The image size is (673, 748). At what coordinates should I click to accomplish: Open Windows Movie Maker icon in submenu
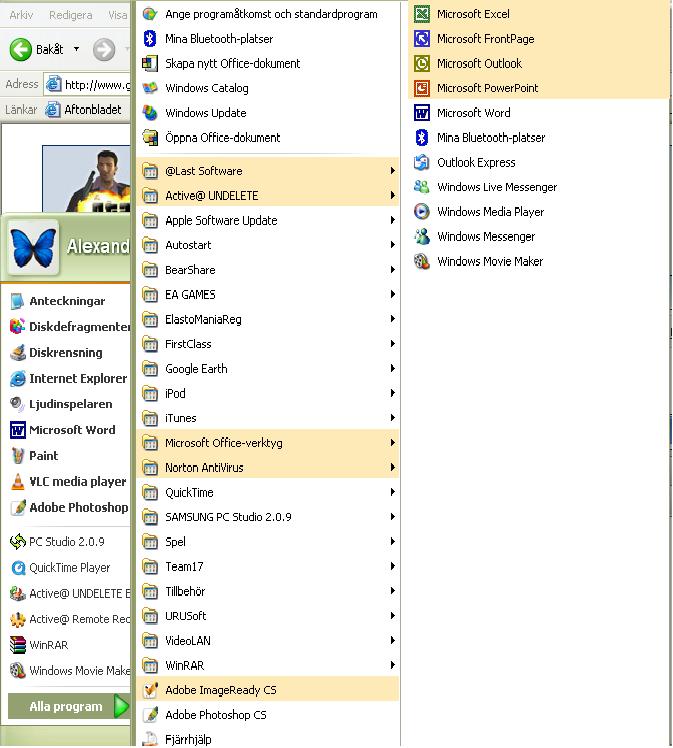422,261
